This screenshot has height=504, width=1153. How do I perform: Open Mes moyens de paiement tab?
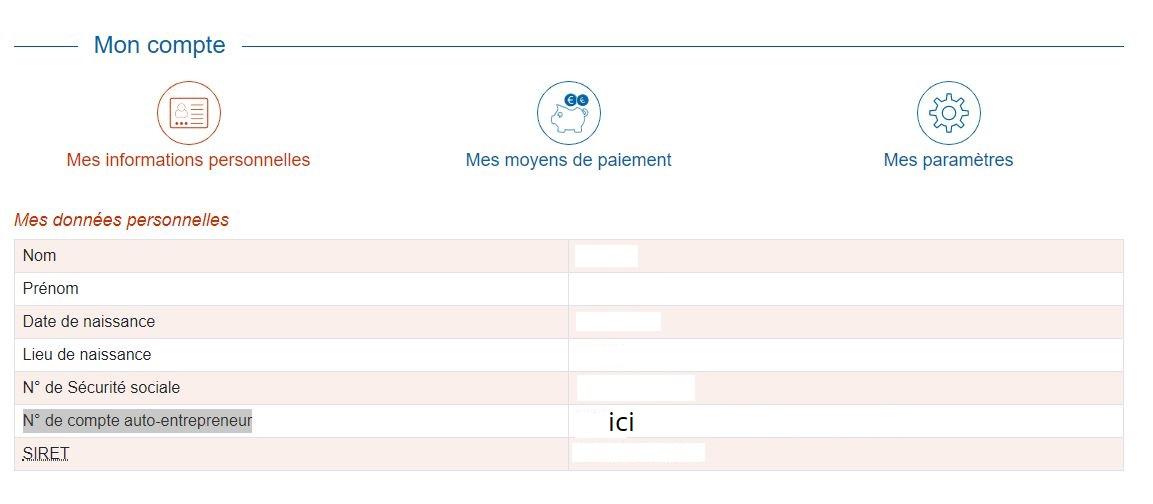[568, 160]
